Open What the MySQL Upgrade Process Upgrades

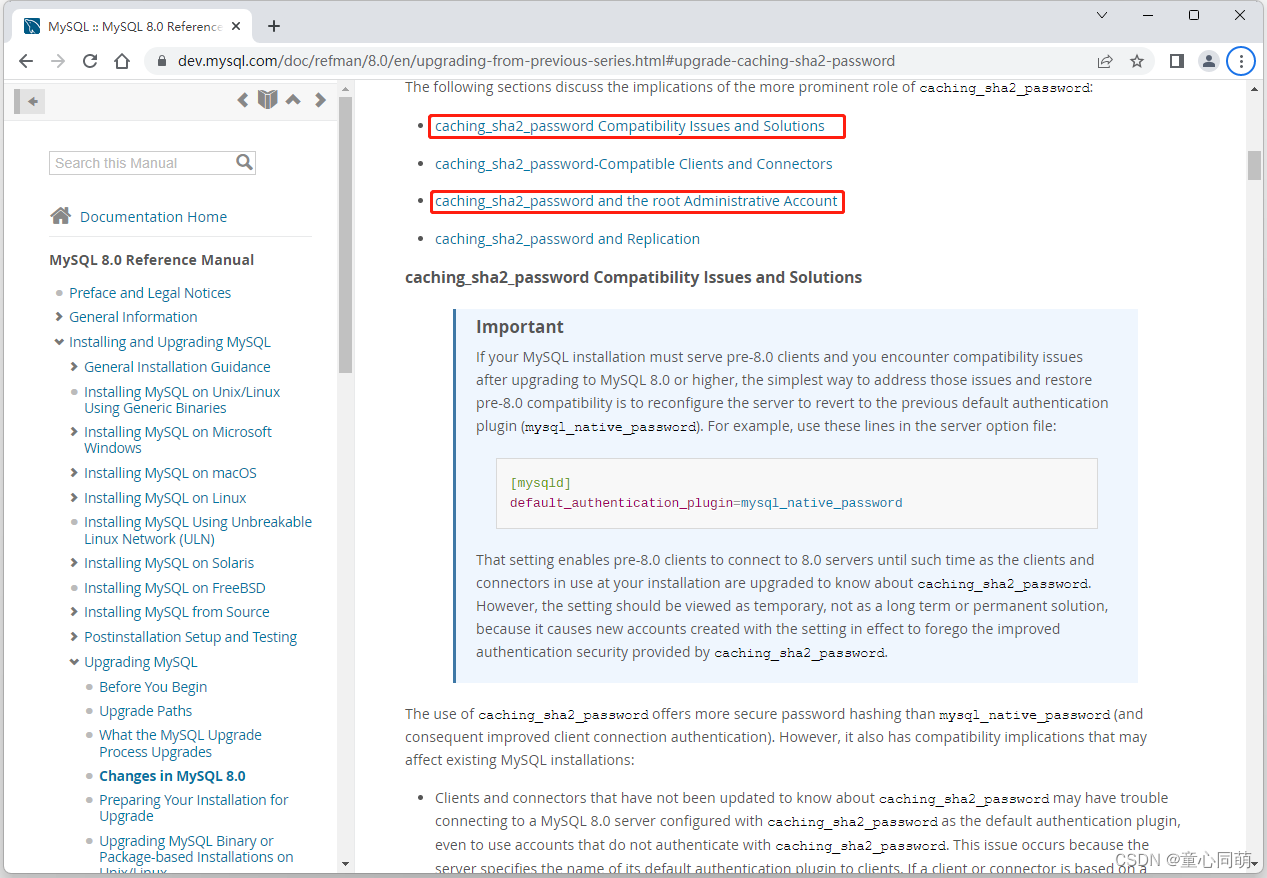click(180, 743)
